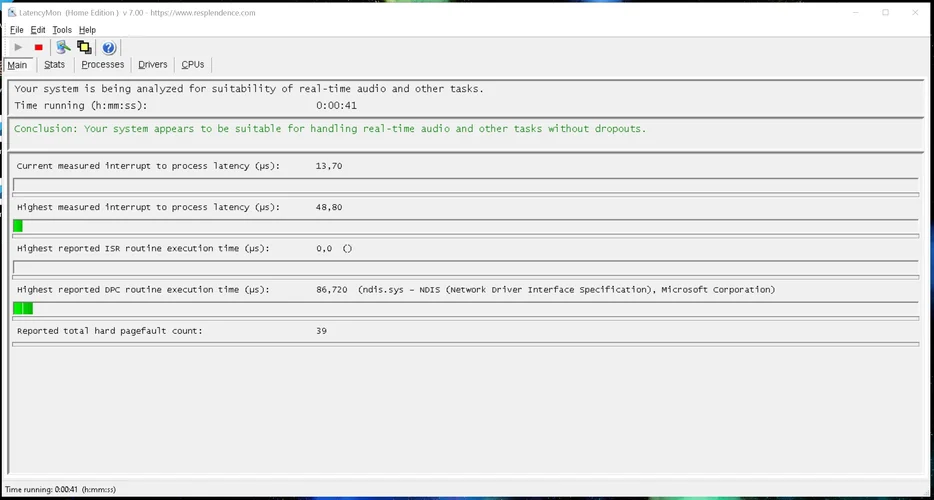
Task: Open the Tools menu
Action: tap(62, 30)
